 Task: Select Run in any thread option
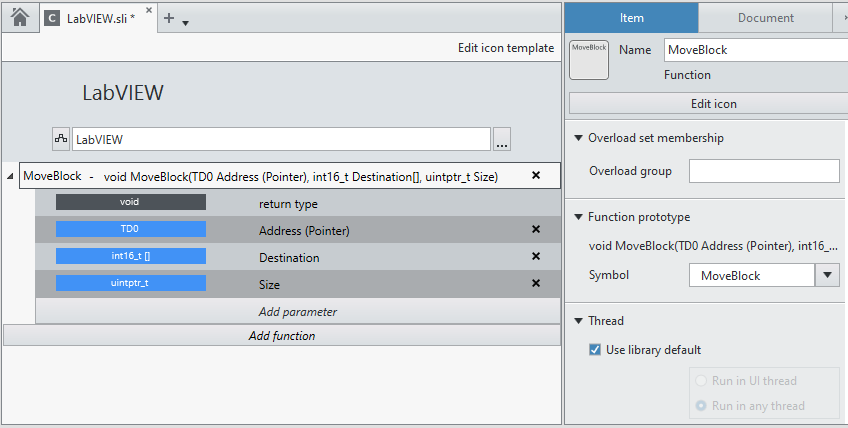click(x=699, y=405)
